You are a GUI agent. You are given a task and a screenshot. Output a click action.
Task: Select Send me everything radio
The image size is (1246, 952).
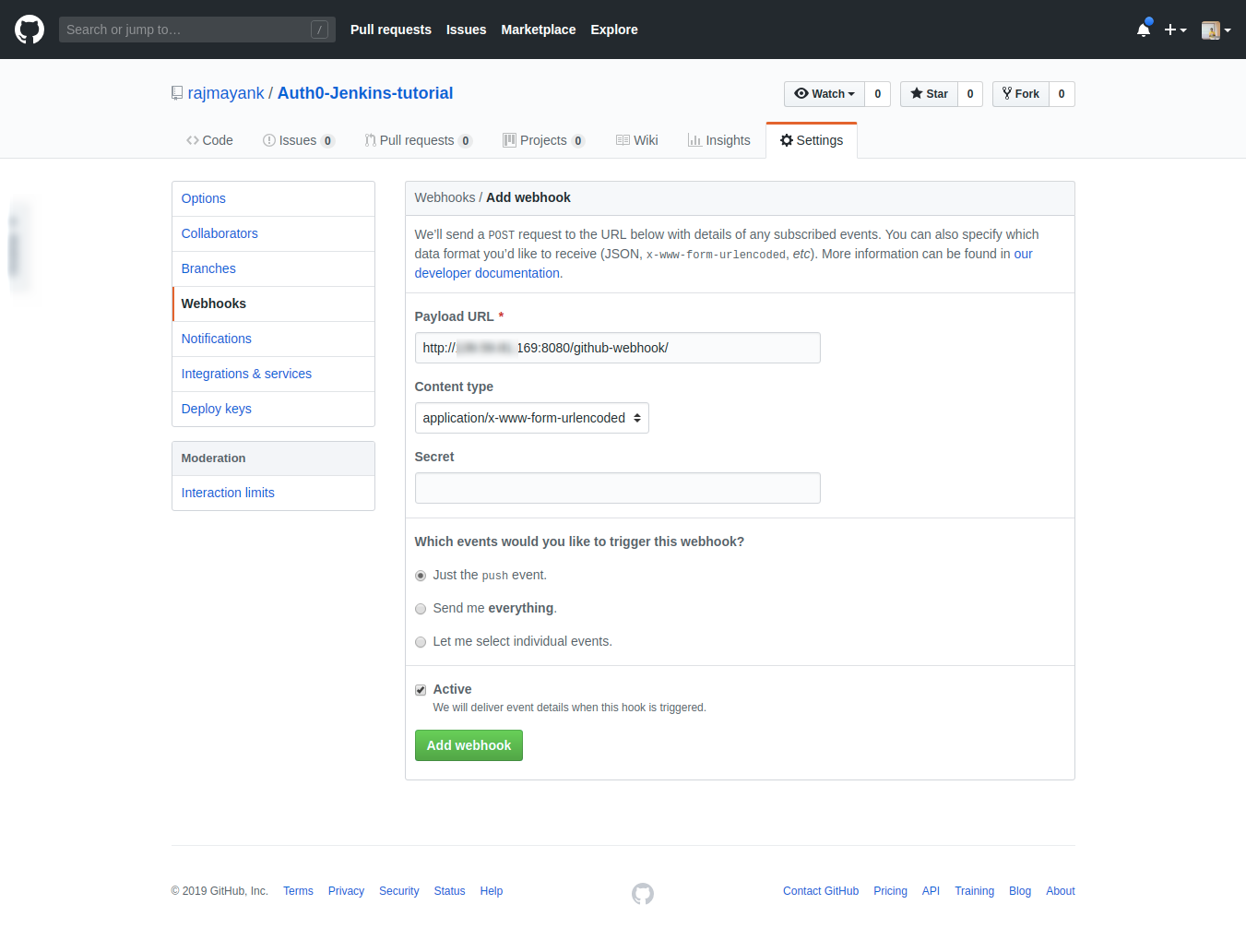(421, 609)
